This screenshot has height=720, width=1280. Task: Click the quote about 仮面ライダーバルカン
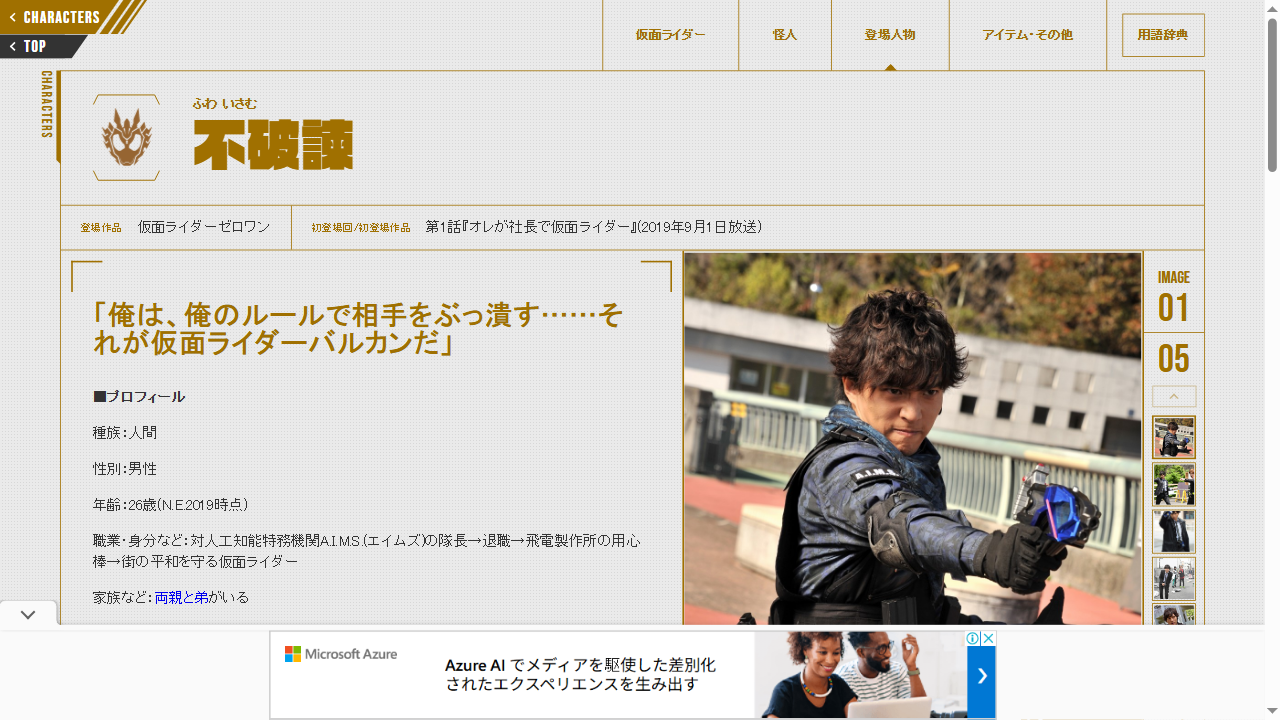tap(358, 329)
